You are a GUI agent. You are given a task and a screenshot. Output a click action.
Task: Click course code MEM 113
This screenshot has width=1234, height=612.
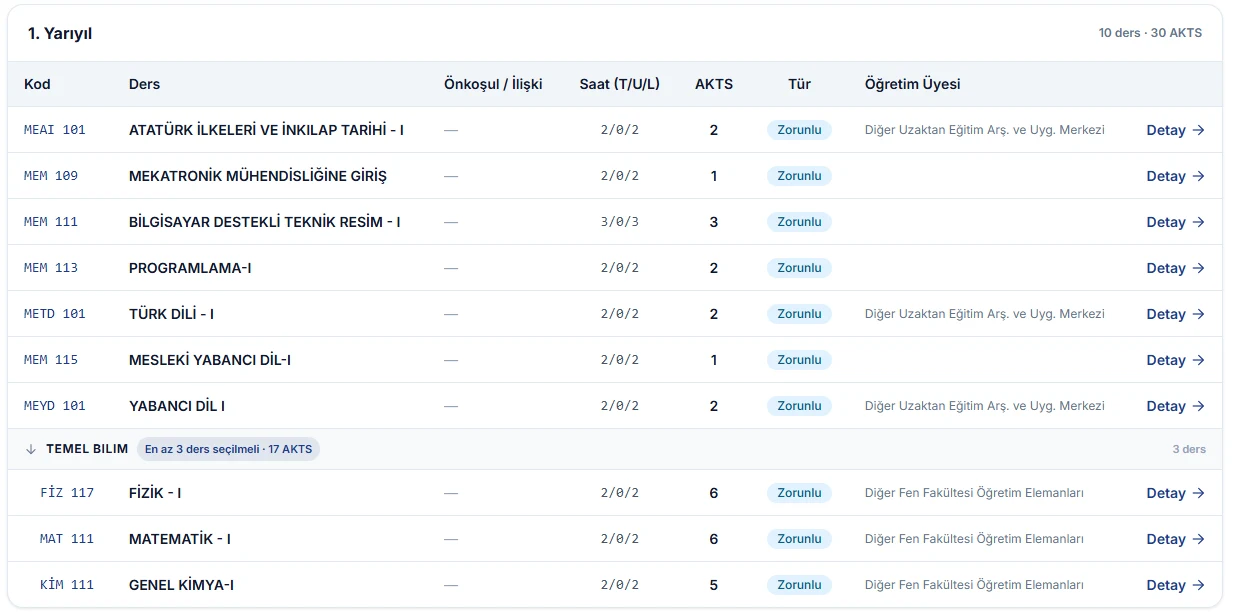(x=51, y=268)
